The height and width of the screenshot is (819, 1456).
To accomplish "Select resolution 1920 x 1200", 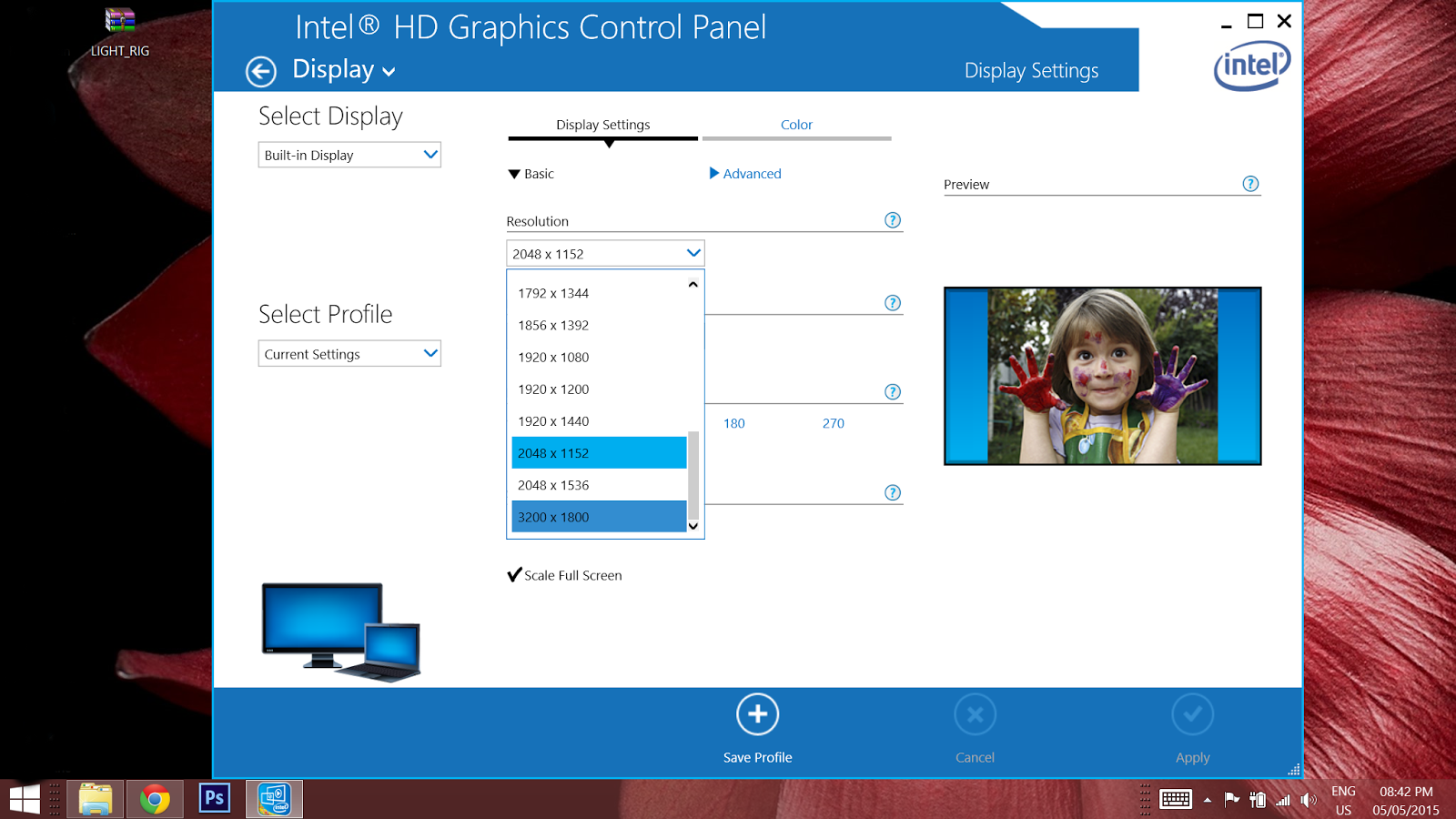I will [599, 389].
